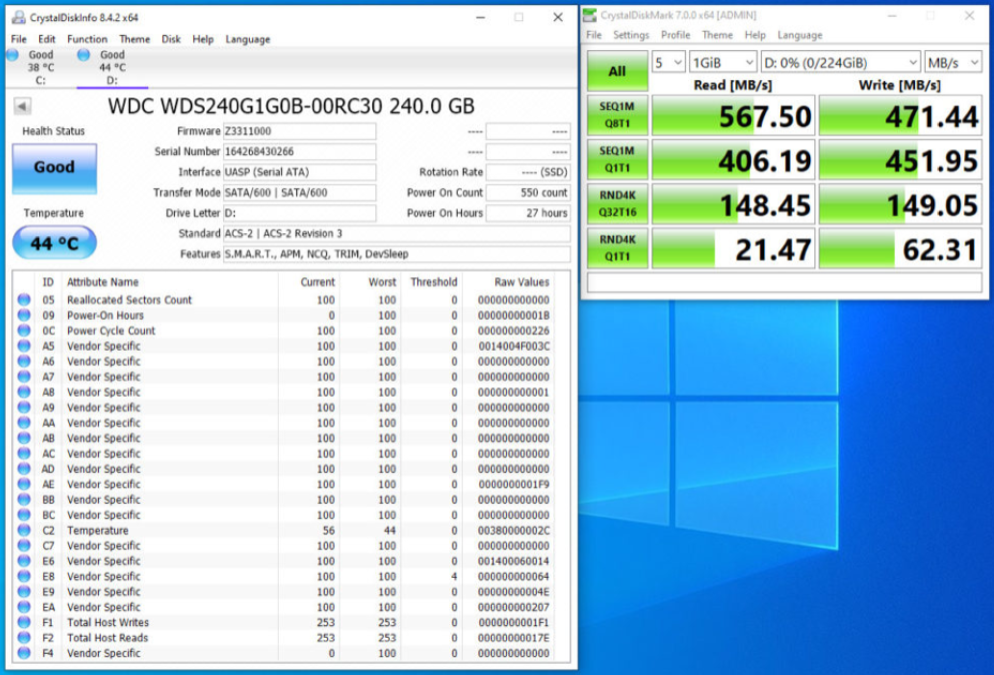Run all benchmarks with the All button
994x675 pixels.
click(616, 71)
